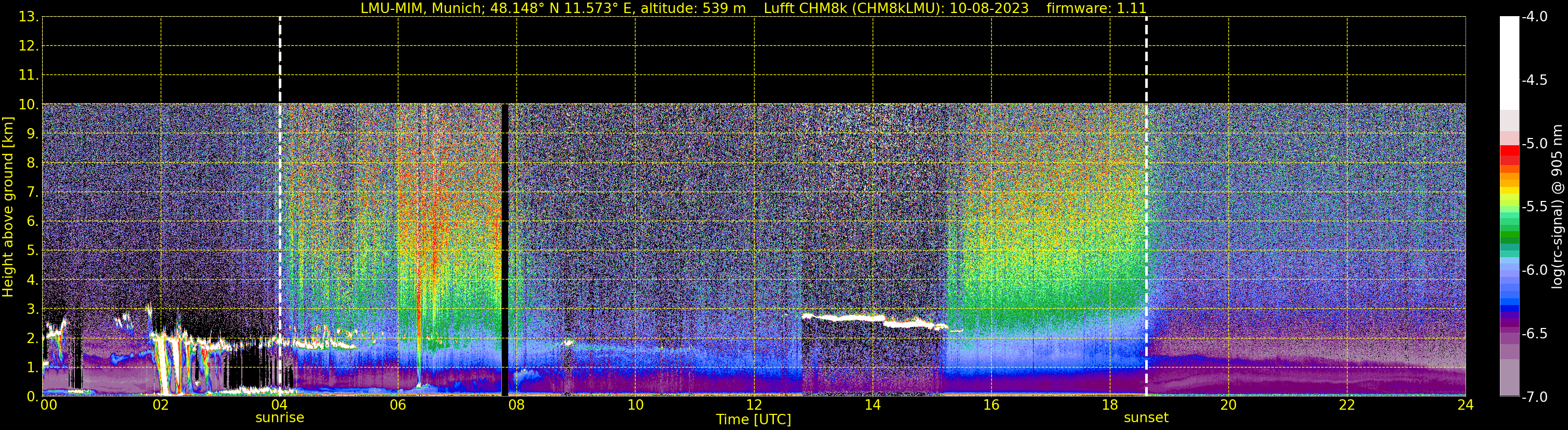Click the -5.0 colorbar tick label
Image resolution: width=1568 pixels, height=430 pixels.
click(1534, 144)
